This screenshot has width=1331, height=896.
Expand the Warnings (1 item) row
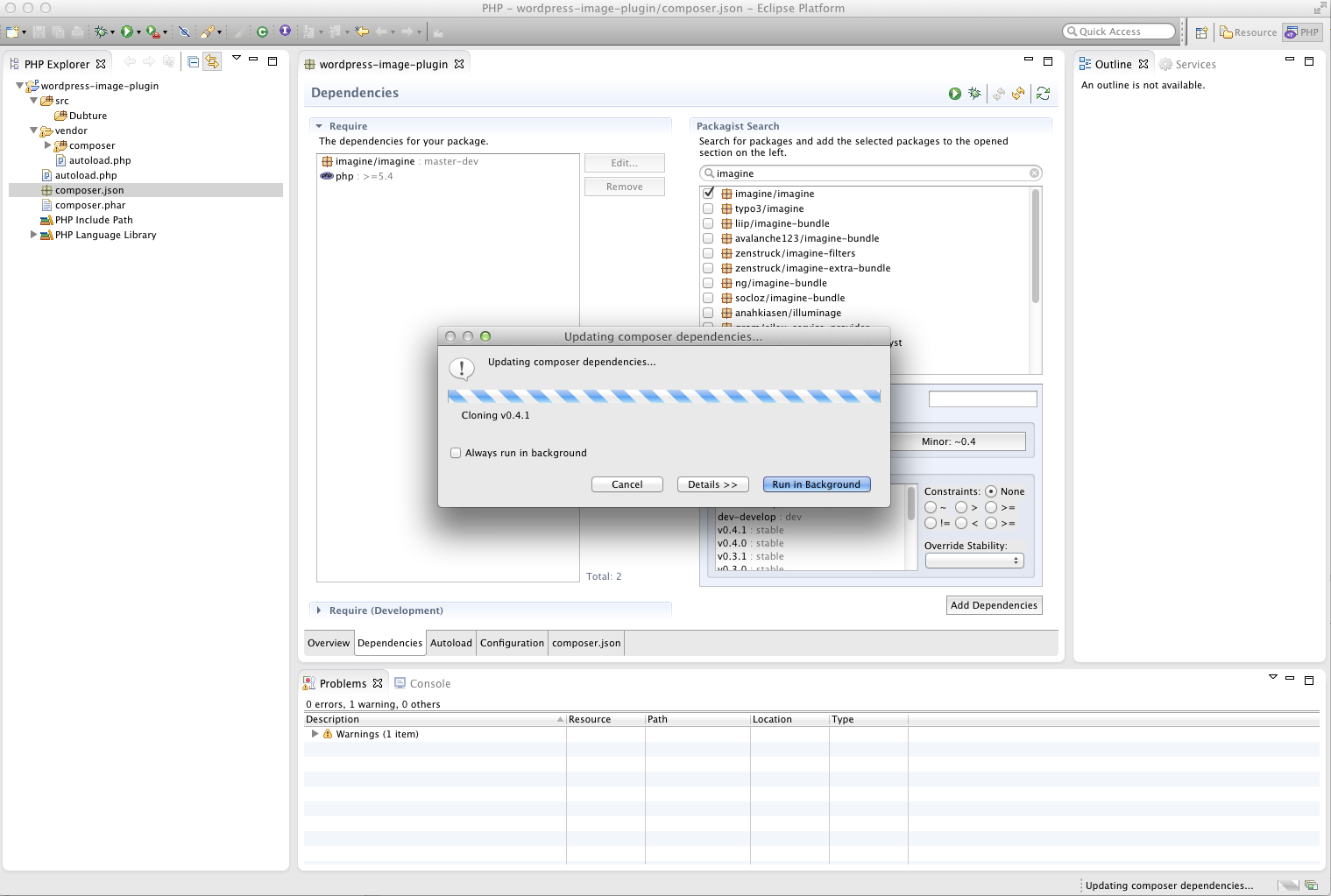point(315,734)
